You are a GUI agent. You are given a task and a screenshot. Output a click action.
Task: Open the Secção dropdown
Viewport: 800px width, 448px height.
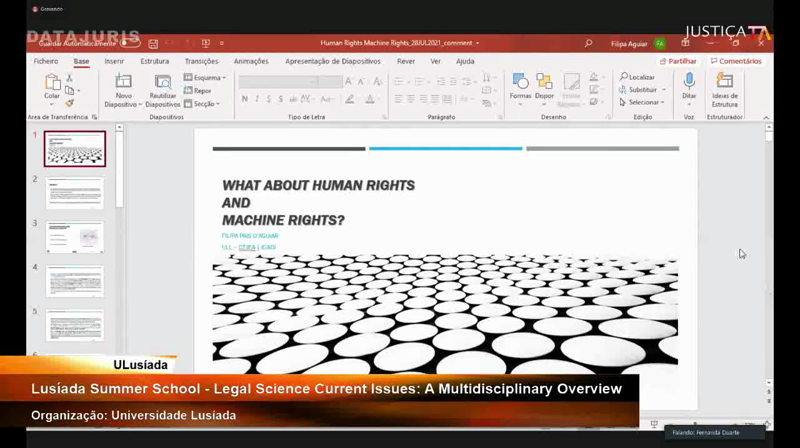tap(203, 103)
